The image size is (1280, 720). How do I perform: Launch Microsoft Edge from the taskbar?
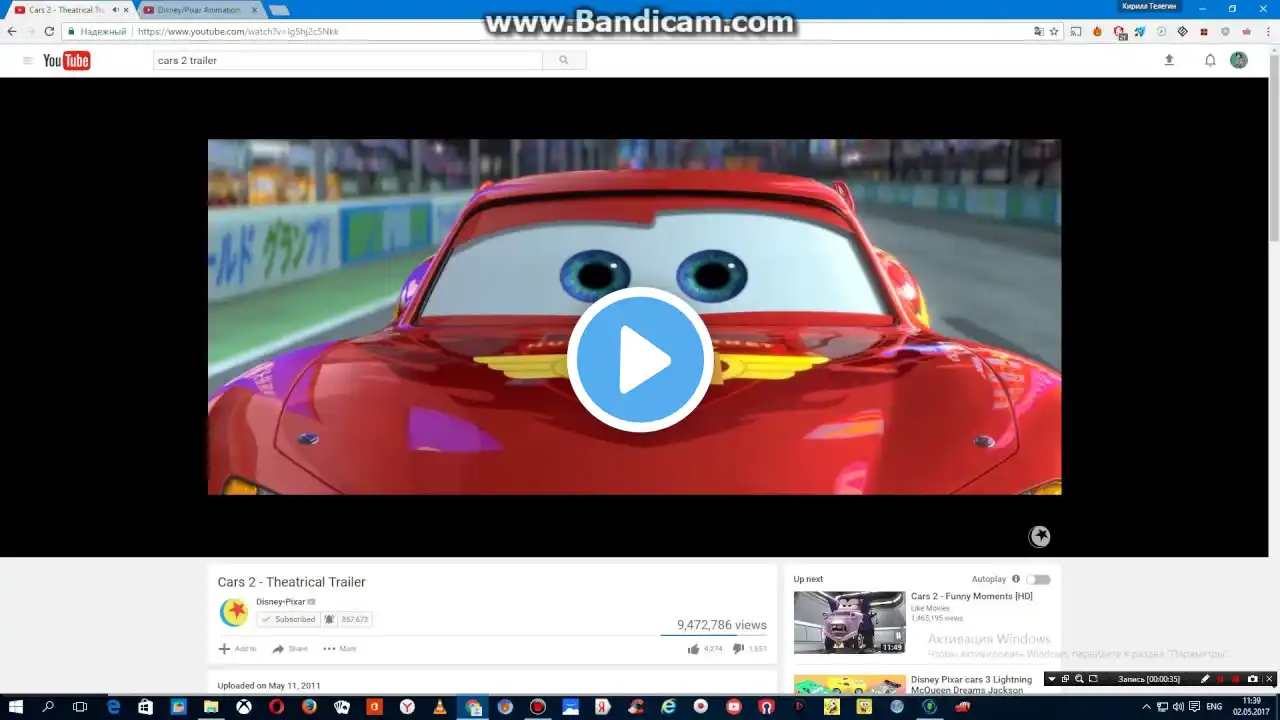[x=113, y=707]
